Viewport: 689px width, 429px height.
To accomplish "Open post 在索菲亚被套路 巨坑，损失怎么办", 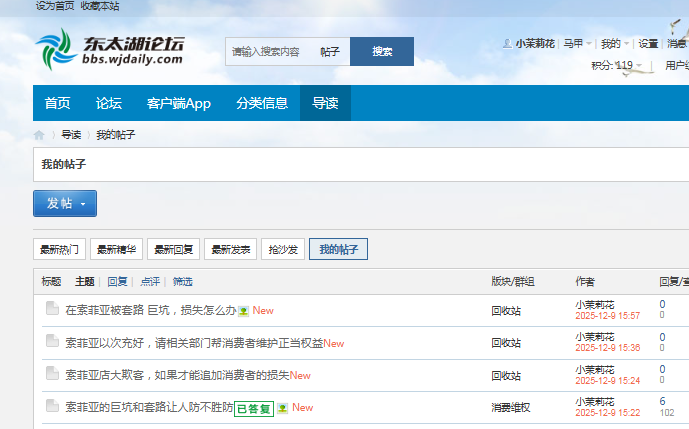I will 151,310.
